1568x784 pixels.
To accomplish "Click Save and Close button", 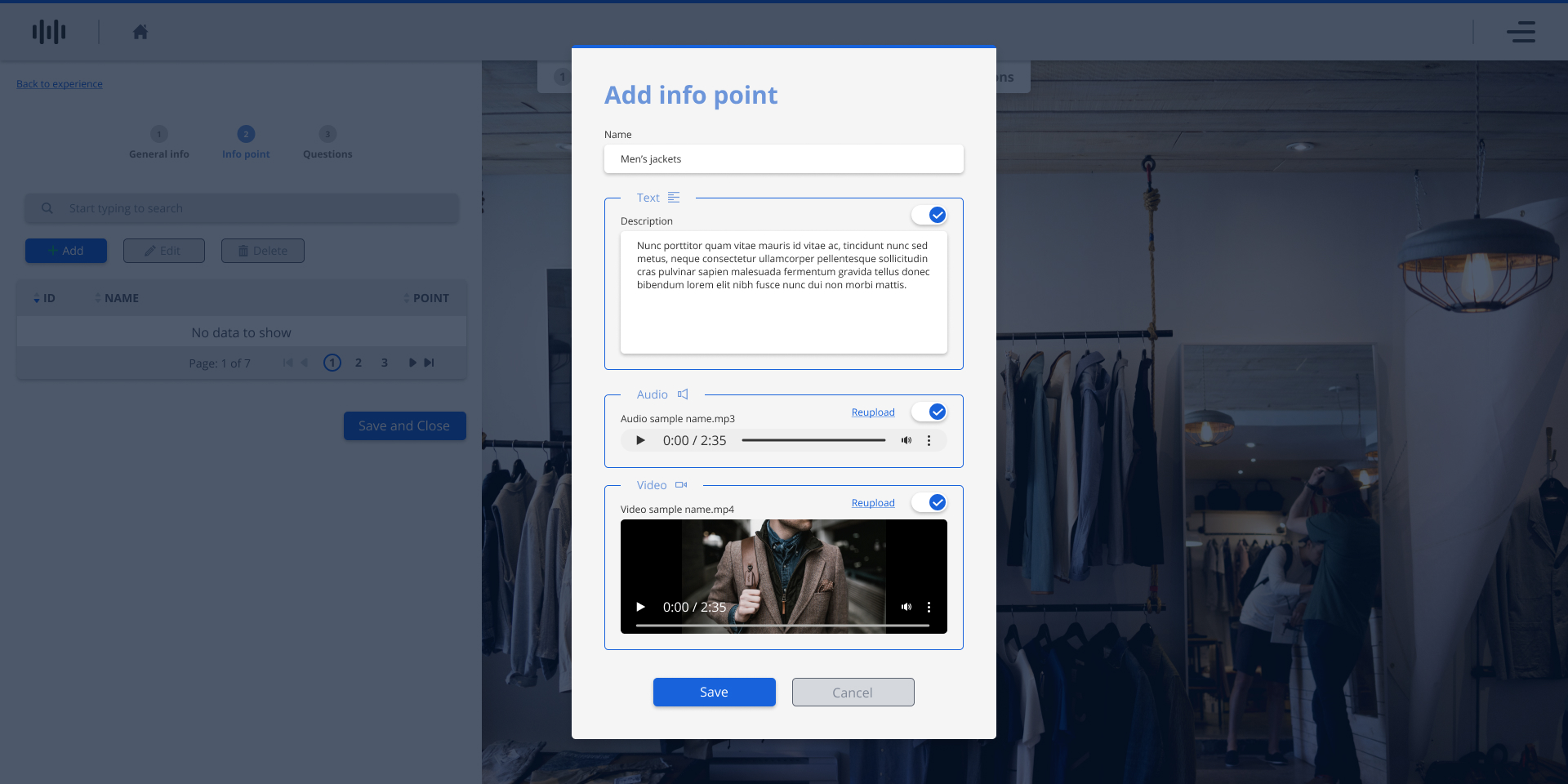I will point(405,425).
